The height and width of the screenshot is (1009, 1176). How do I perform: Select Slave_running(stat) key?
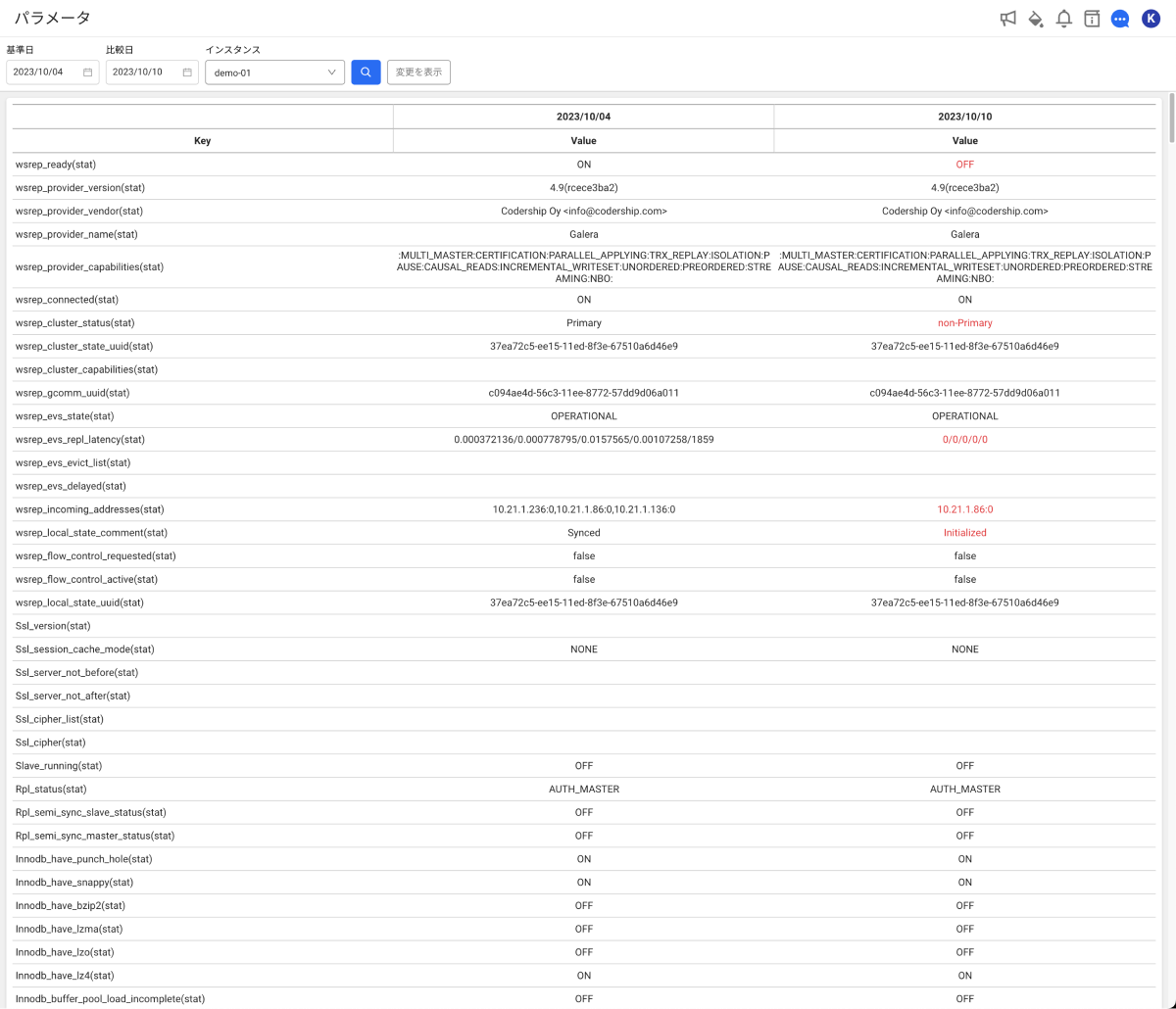59,766
